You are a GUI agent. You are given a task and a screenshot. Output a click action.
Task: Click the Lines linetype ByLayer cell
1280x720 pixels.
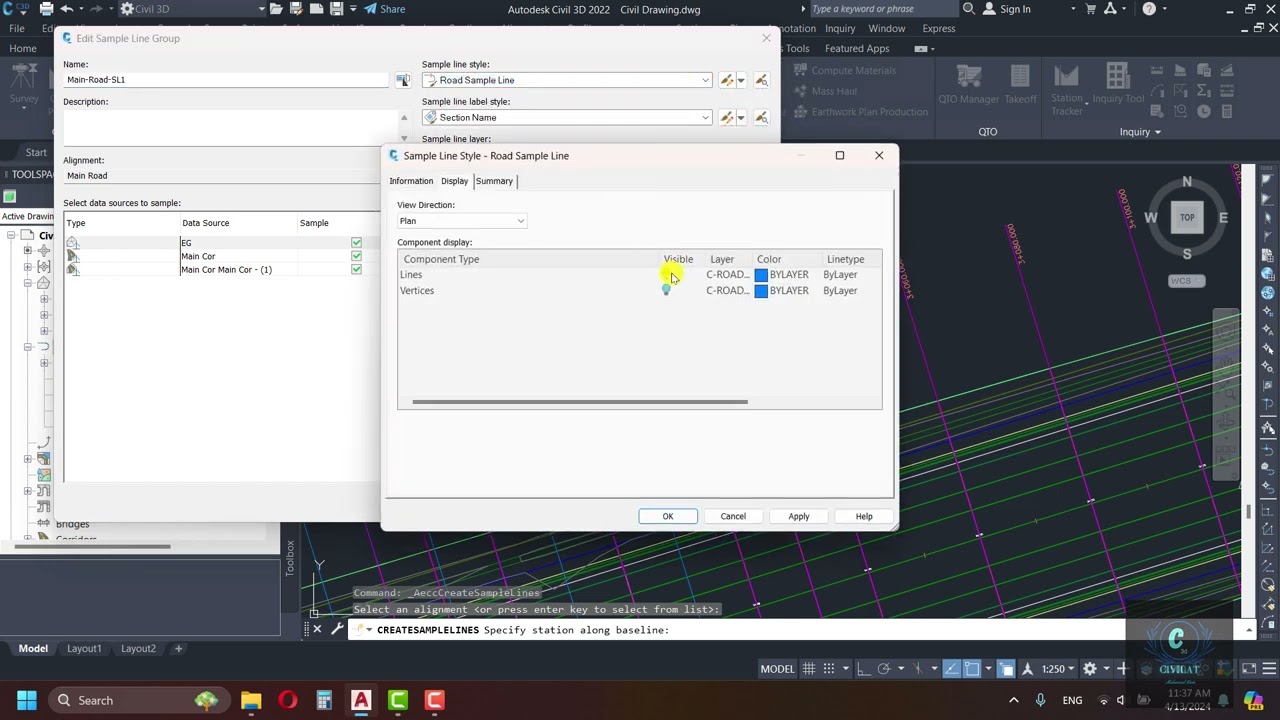840,274
